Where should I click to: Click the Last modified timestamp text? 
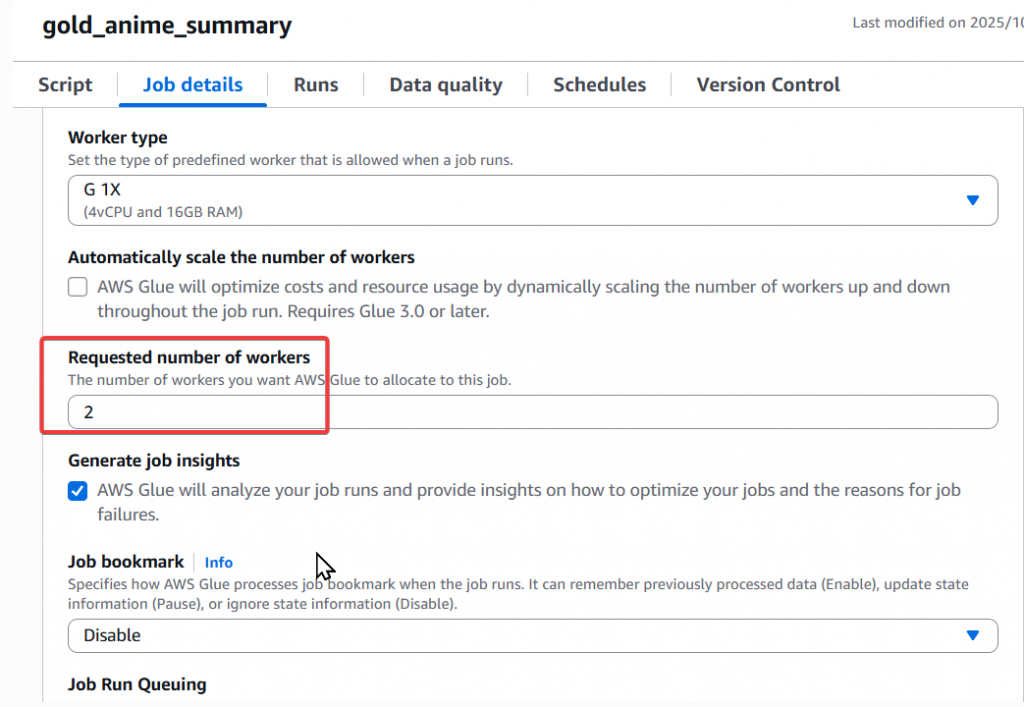click(x=938, y=23)
